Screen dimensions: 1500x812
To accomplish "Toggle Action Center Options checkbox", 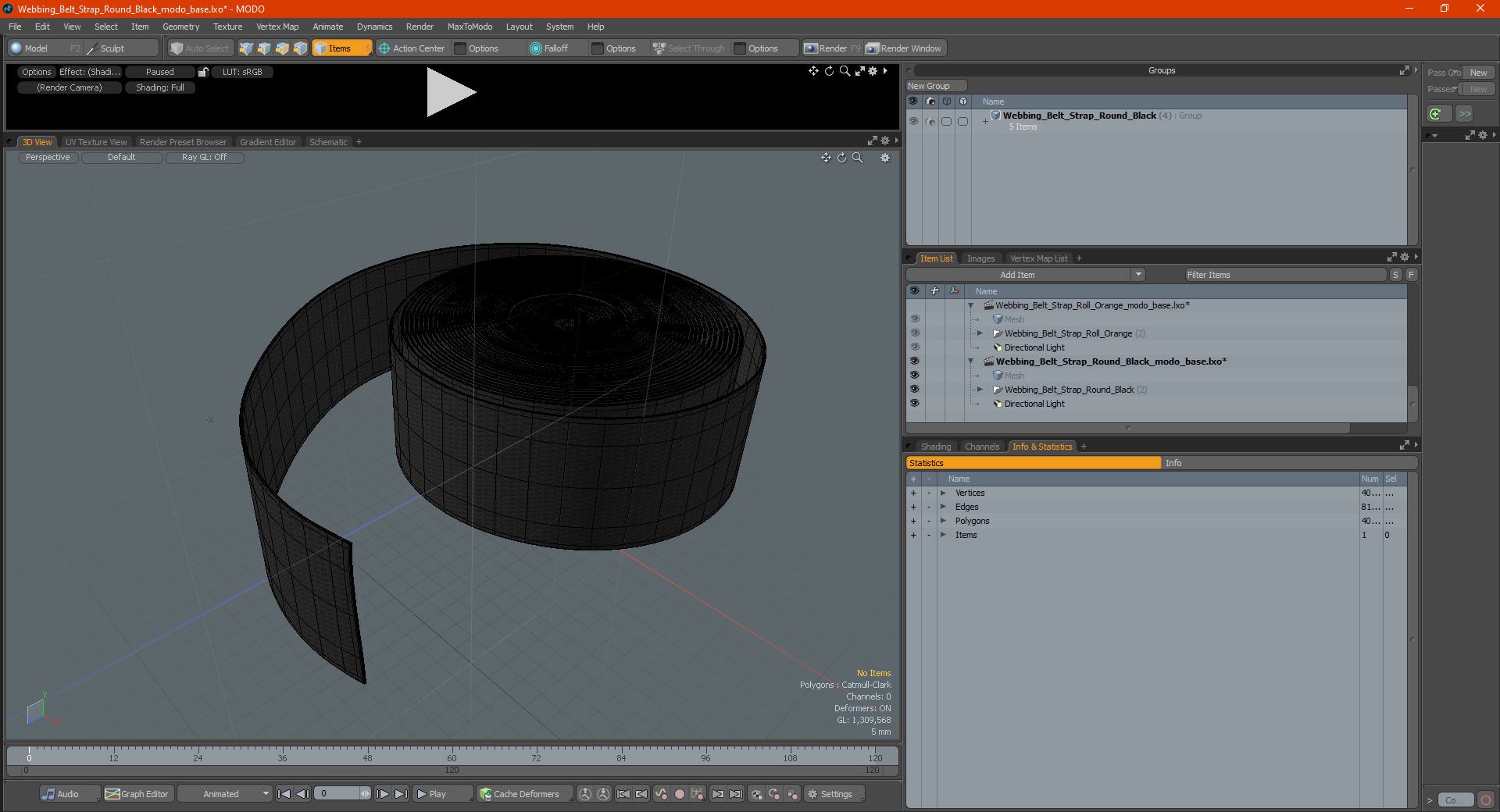I will coord(461,48).
